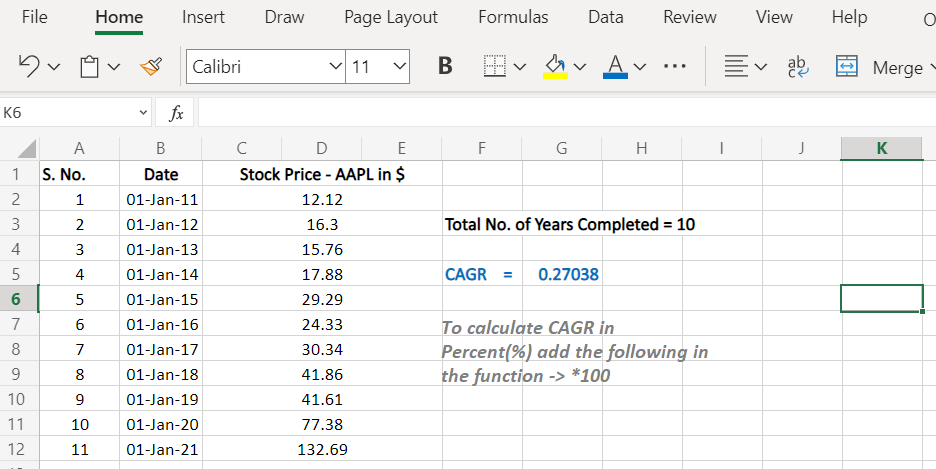The image size is (936, 469).
Task: Toggle Bold formatting
Action: tap(445, 67)
